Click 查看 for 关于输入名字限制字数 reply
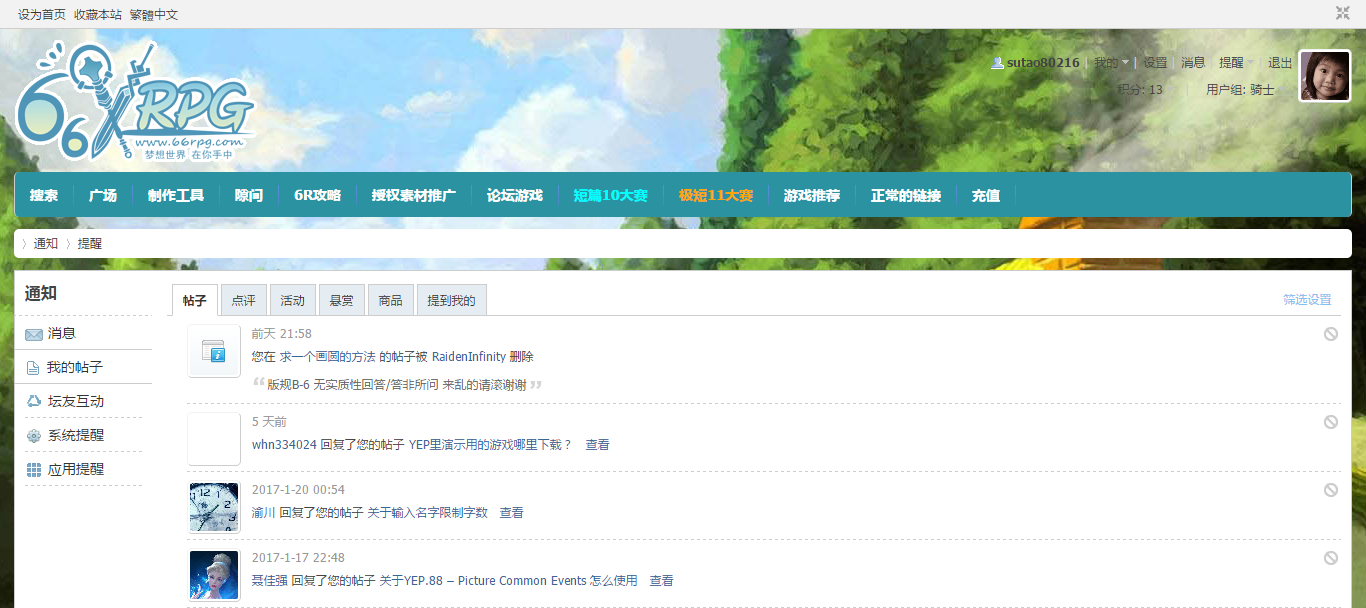Image resolution: width=1366 pixels, height=608 pixels. click(512, 513)
